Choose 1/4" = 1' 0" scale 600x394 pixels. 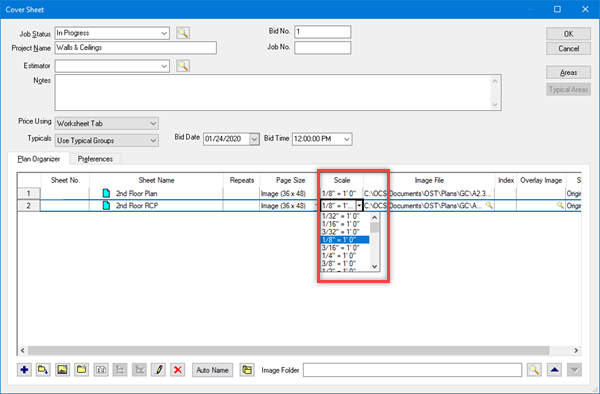pos(341,256)
